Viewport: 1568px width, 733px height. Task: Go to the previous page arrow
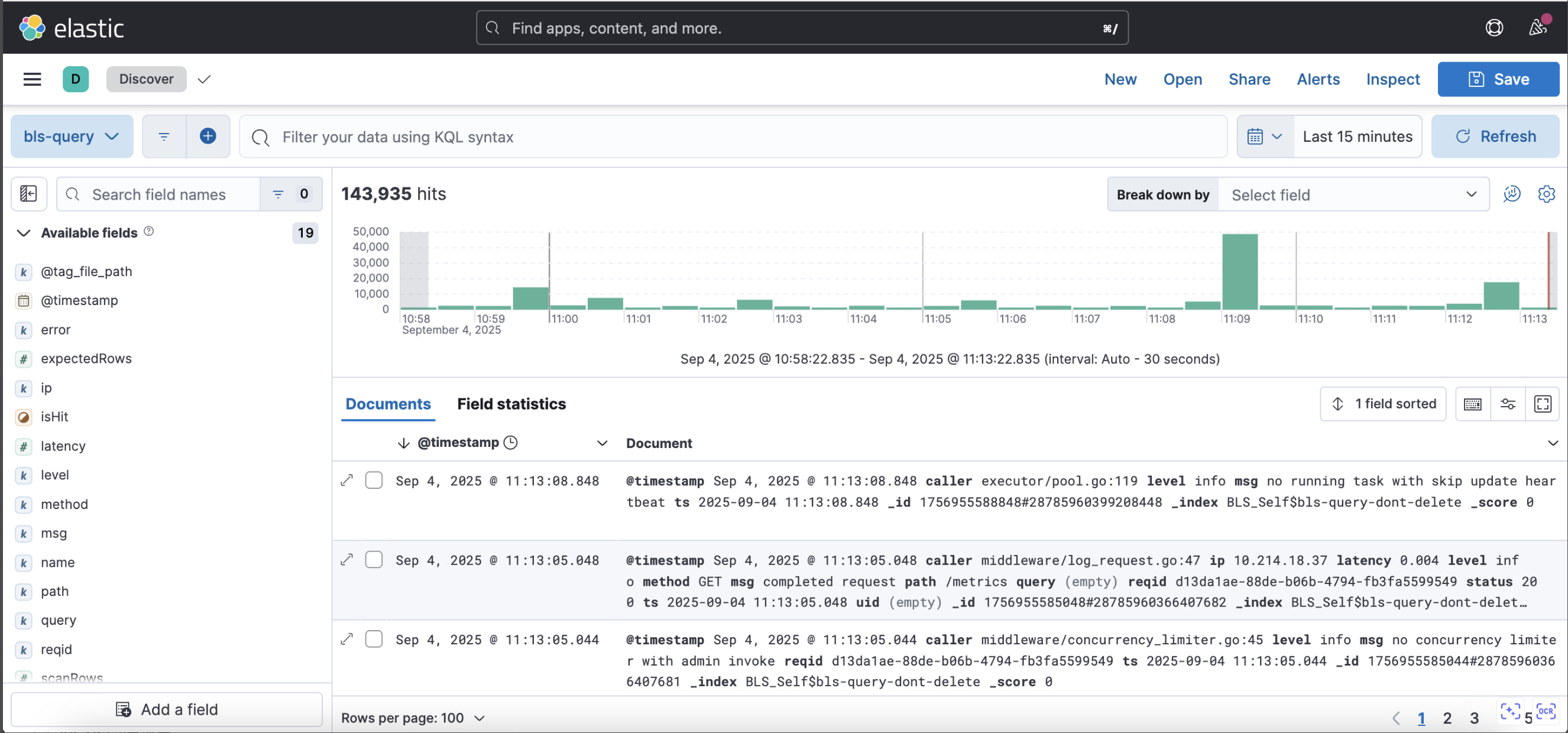[1396, 718]
